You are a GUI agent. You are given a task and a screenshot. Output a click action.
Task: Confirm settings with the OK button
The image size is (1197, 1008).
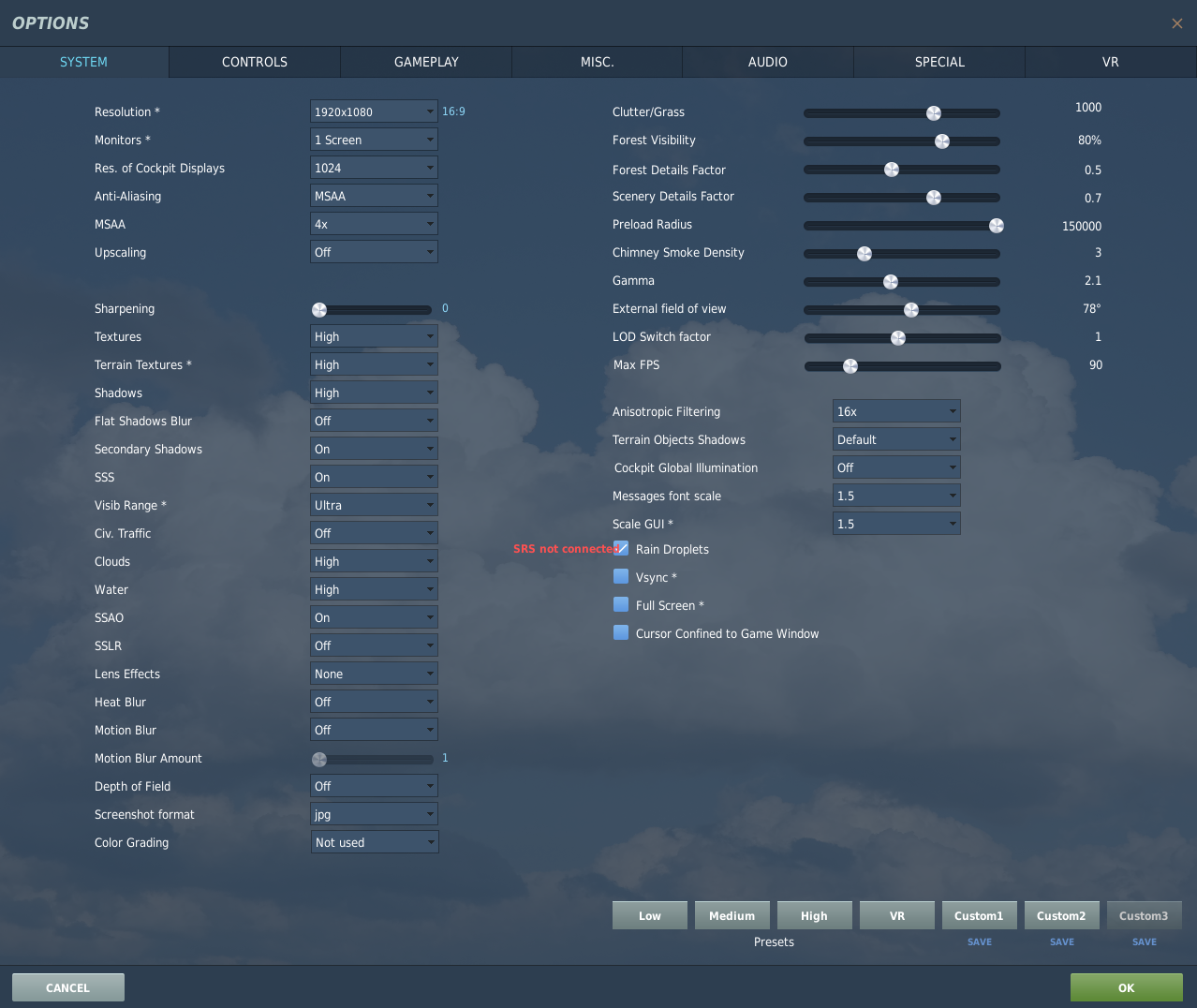point(1127,987)
